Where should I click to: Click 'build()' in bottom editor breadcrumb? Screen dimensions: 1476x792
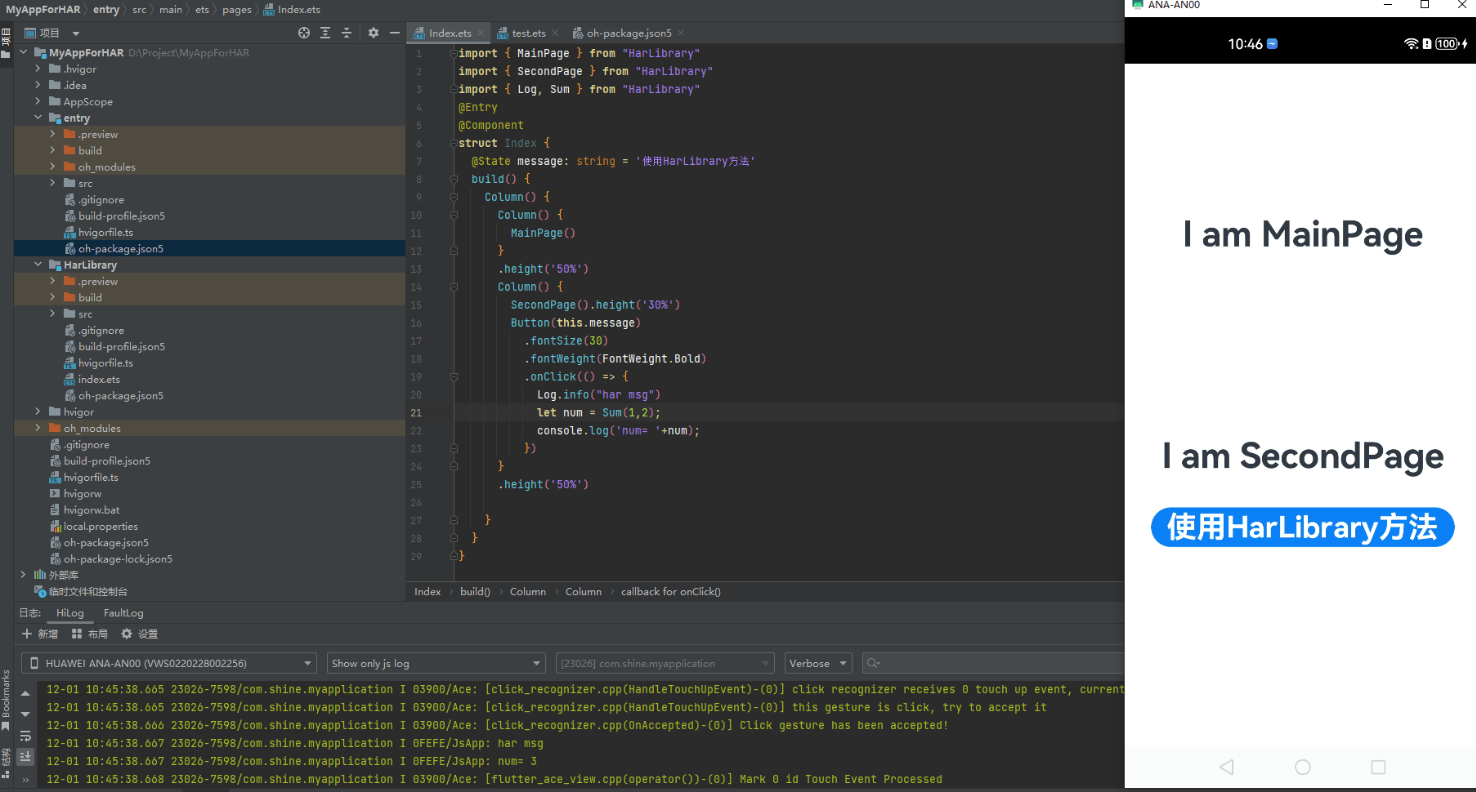[x=475, y=592]
